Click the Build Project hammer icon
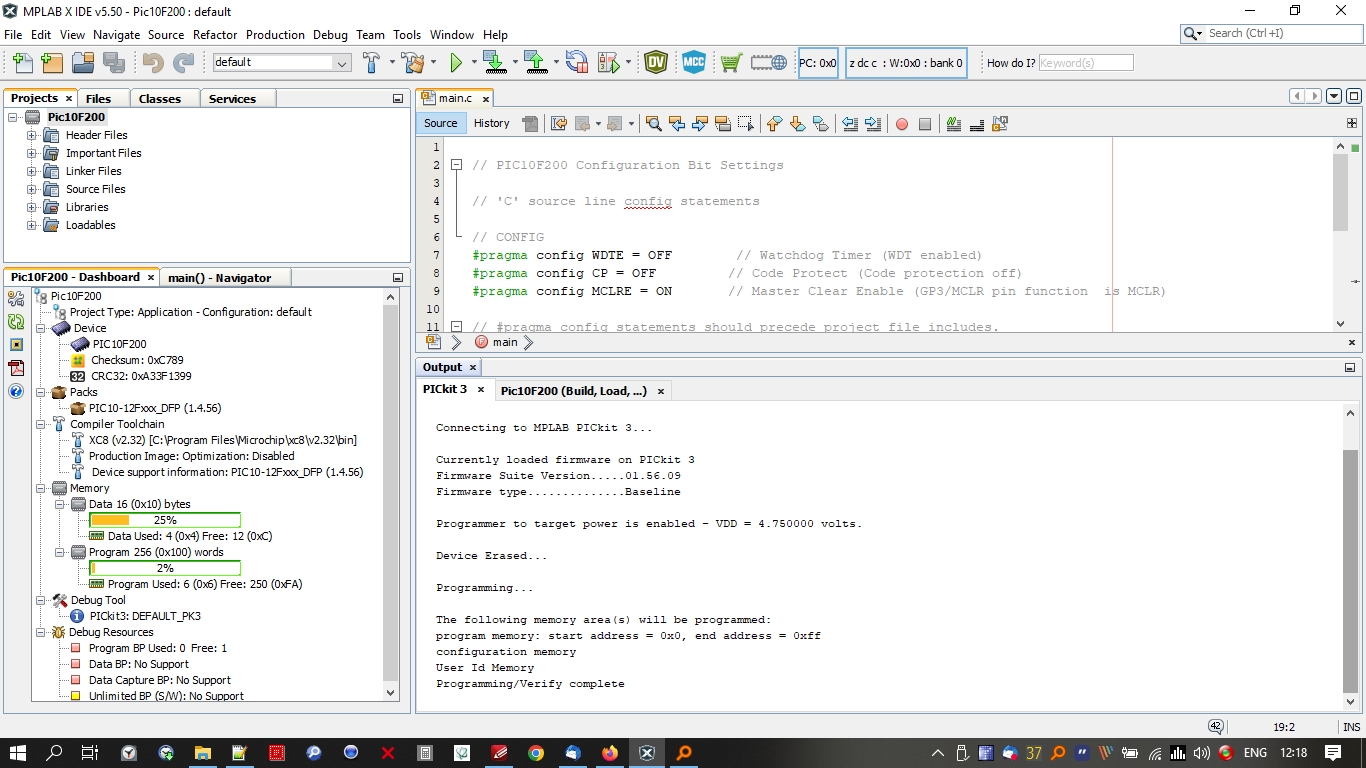The image size is (1366, 768). 371,62
